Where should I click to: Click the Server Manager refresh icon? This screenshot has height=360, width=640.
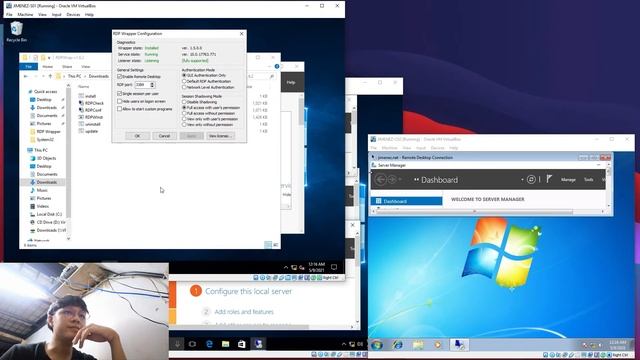pos(531,179)
